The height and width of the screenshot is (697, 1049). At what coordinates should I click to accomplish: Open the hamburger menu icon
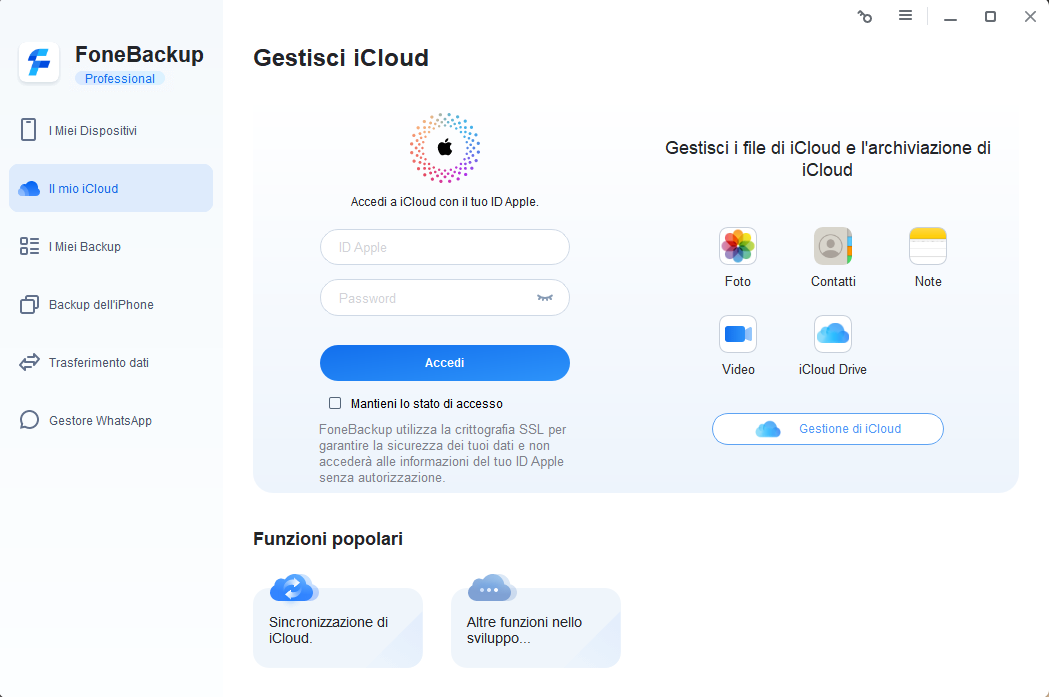(x=905, y=15)
